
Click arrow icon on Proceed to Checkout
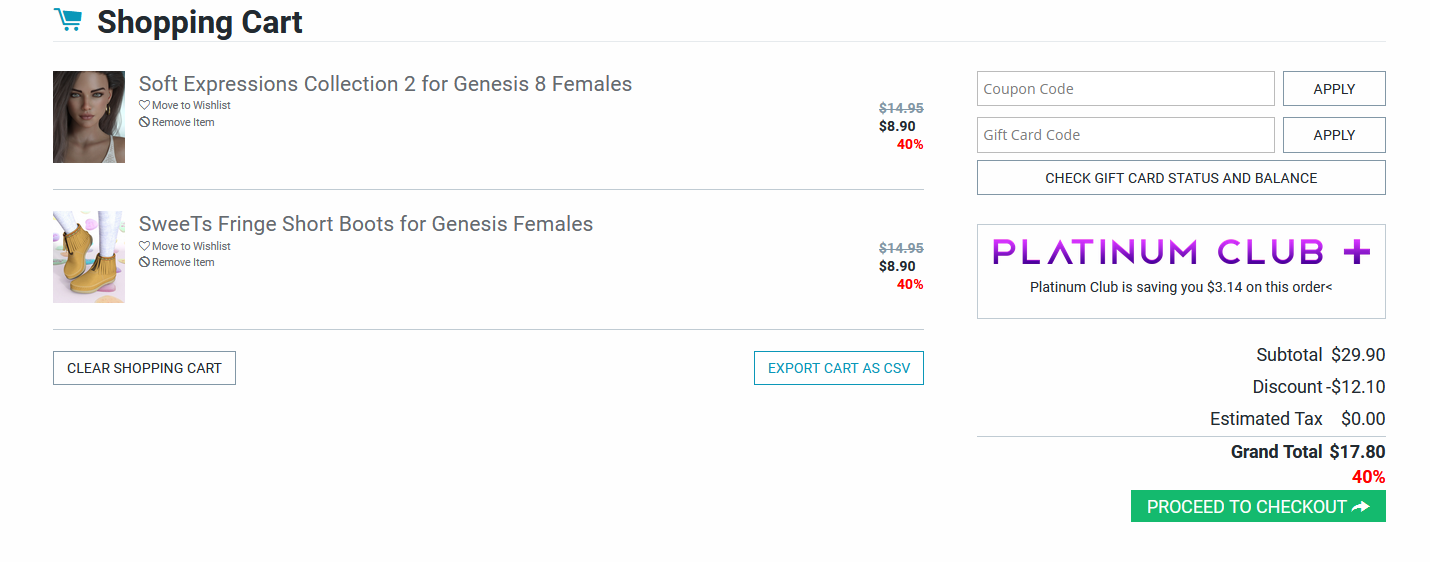pyautogui.click(x=1360, y=507)
